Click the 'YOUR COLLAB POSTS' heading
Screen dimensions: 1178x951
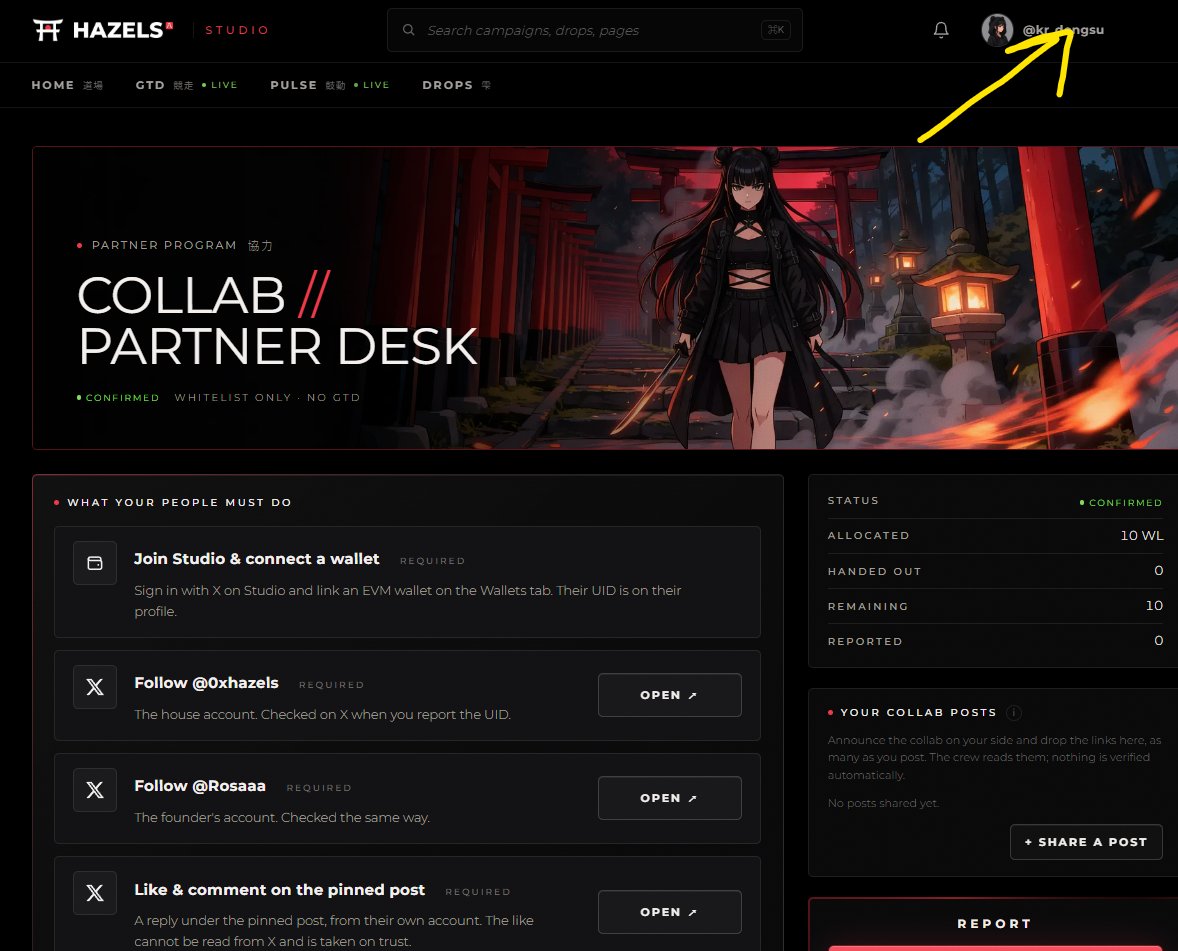point(919,712)
